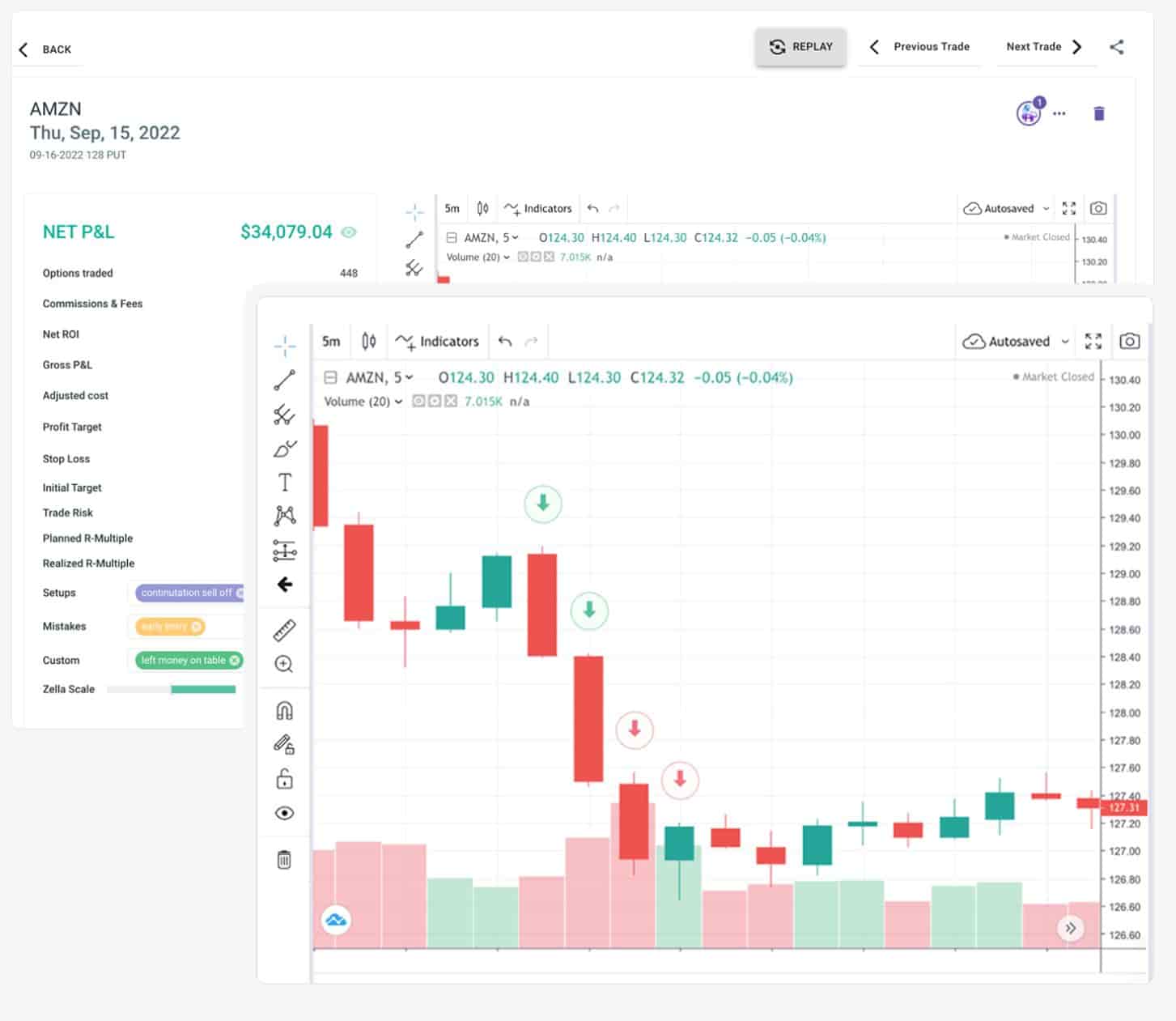Viewport: 1176px width, 1021px height.
Task: Select the red exit marker near 127.90
Action: point(635,730)
